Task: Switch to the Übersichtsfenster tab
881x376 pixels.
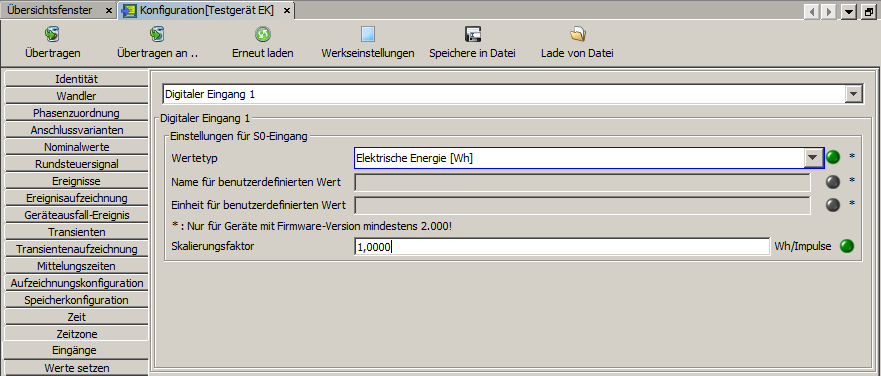Action: [49, 10]
